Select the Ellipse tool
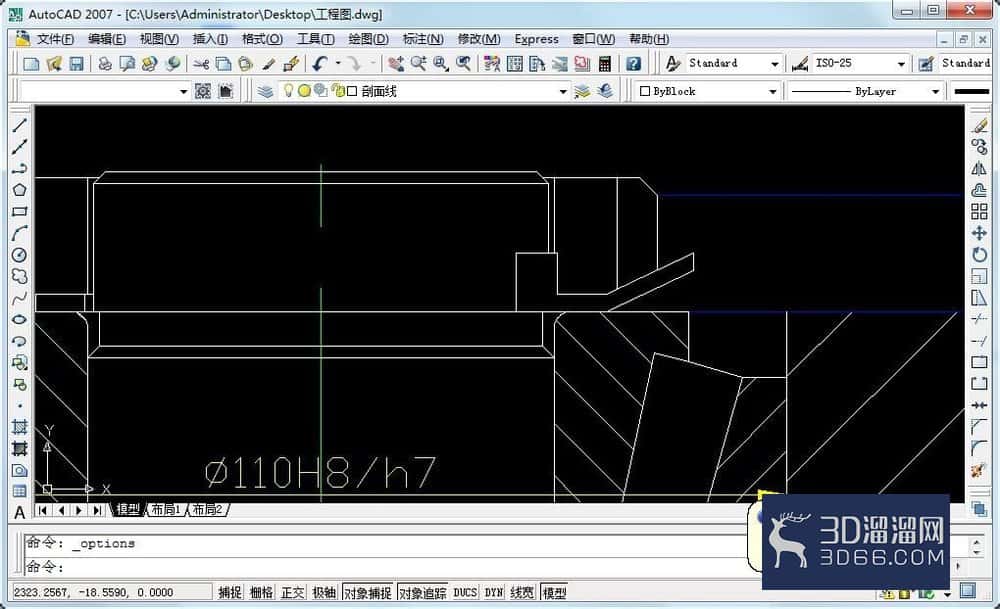The width and height of the screenshot is (1000, 609). coord(19,319)
